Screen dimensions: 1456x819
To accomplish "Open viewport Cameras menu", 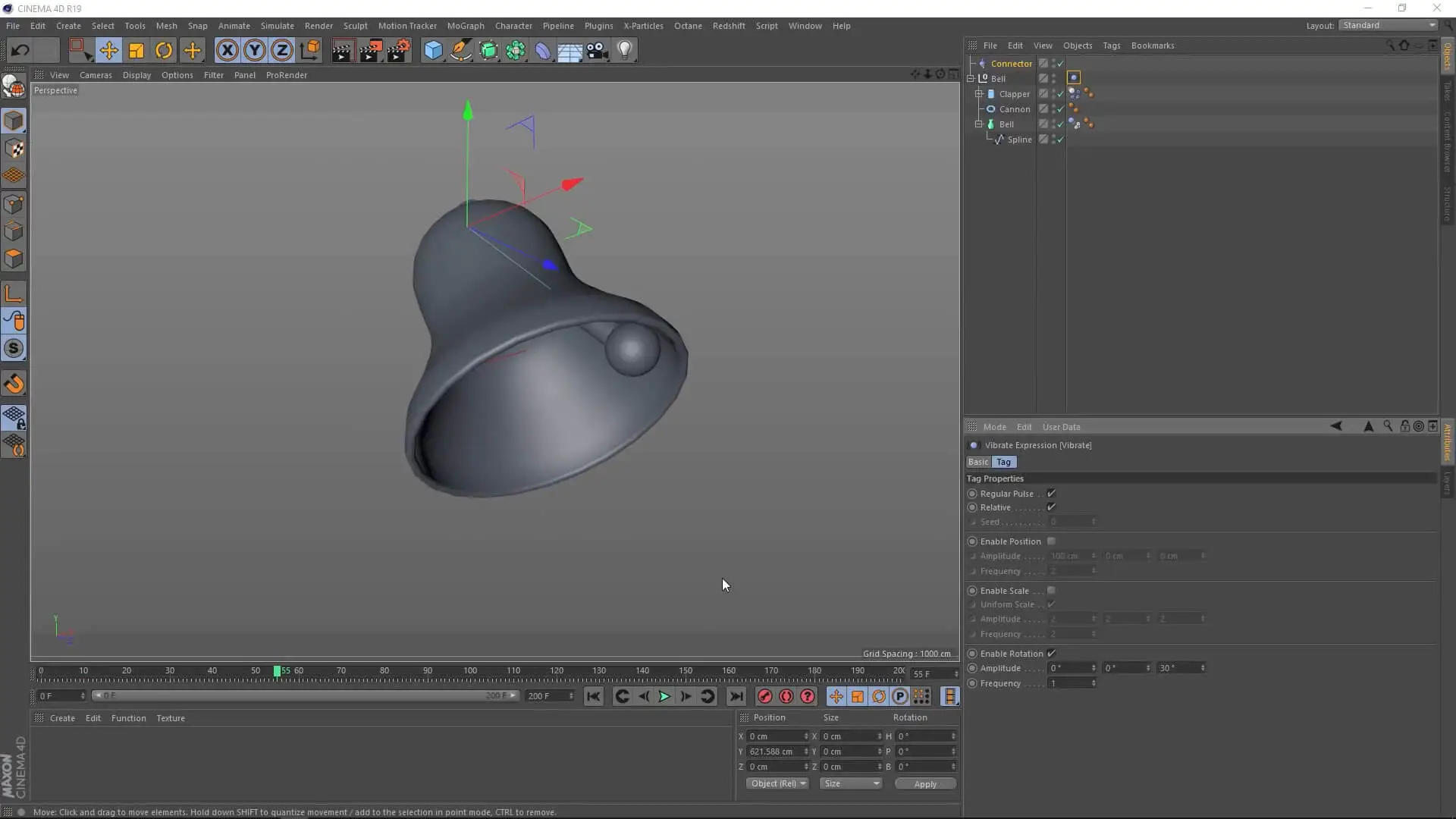I will coord(96,75).
